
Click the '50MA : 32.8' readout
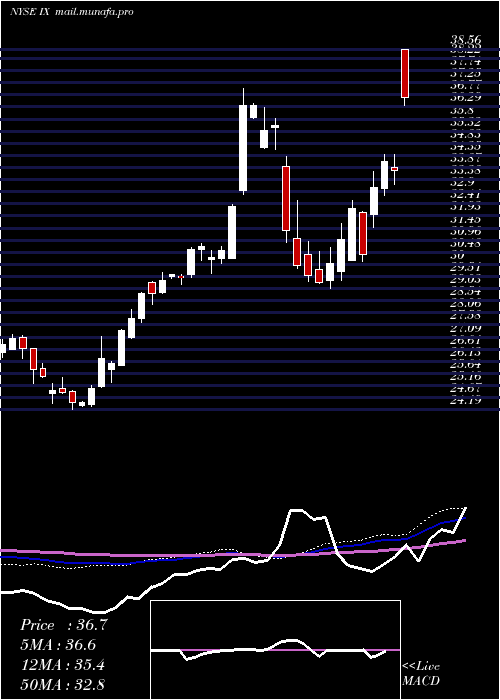[x=62, y=684]
